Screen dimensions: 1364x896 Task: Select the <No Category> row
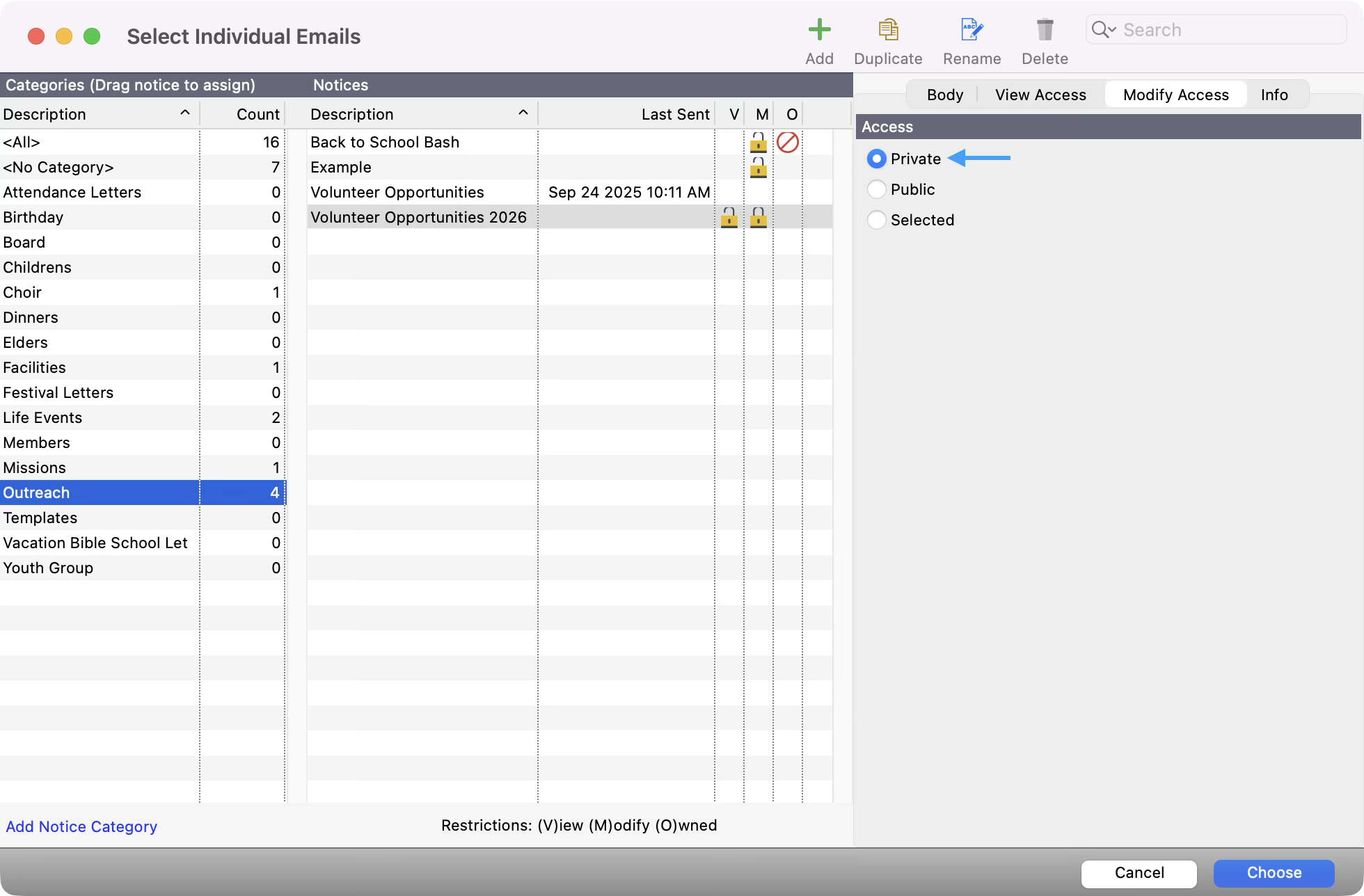[x=142, y=168]
